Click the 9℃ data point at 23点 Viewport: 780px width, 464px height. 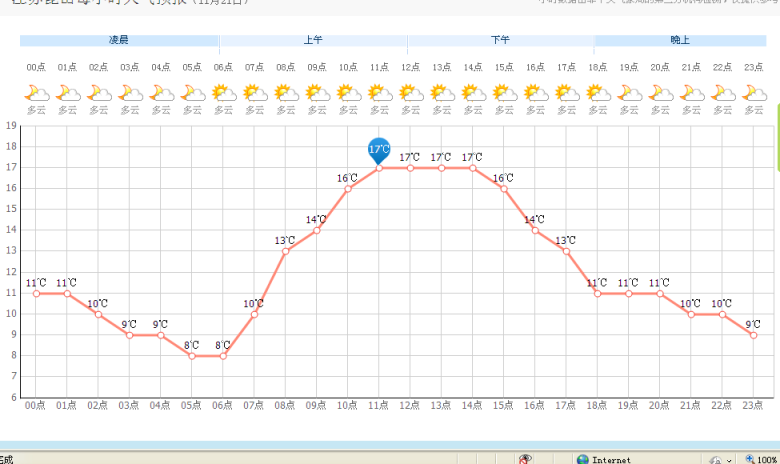click(x=753, y=335)
